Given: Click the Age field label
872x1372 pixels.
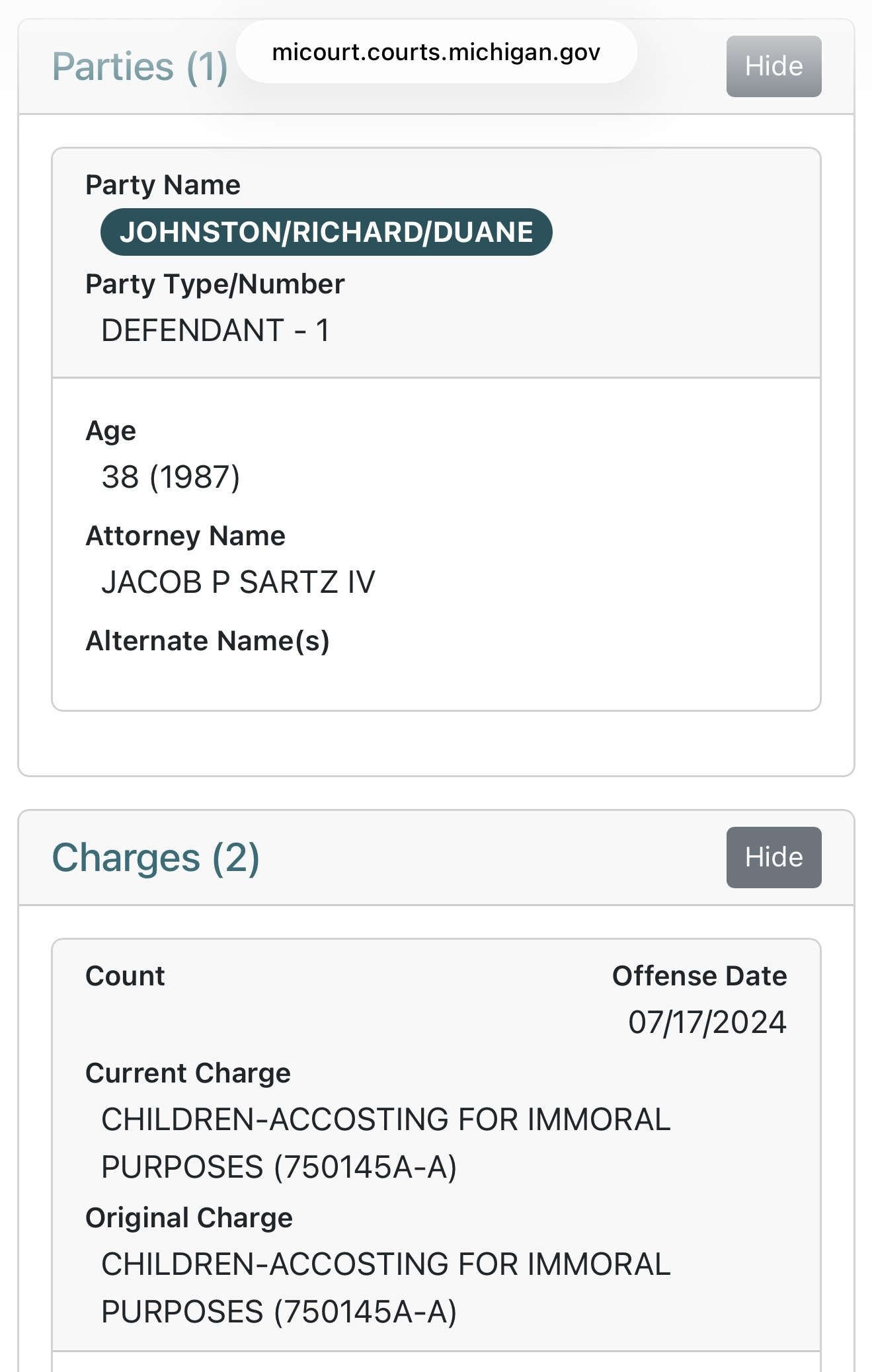Looking at the screenshot, I should click(x=110, y=431).
